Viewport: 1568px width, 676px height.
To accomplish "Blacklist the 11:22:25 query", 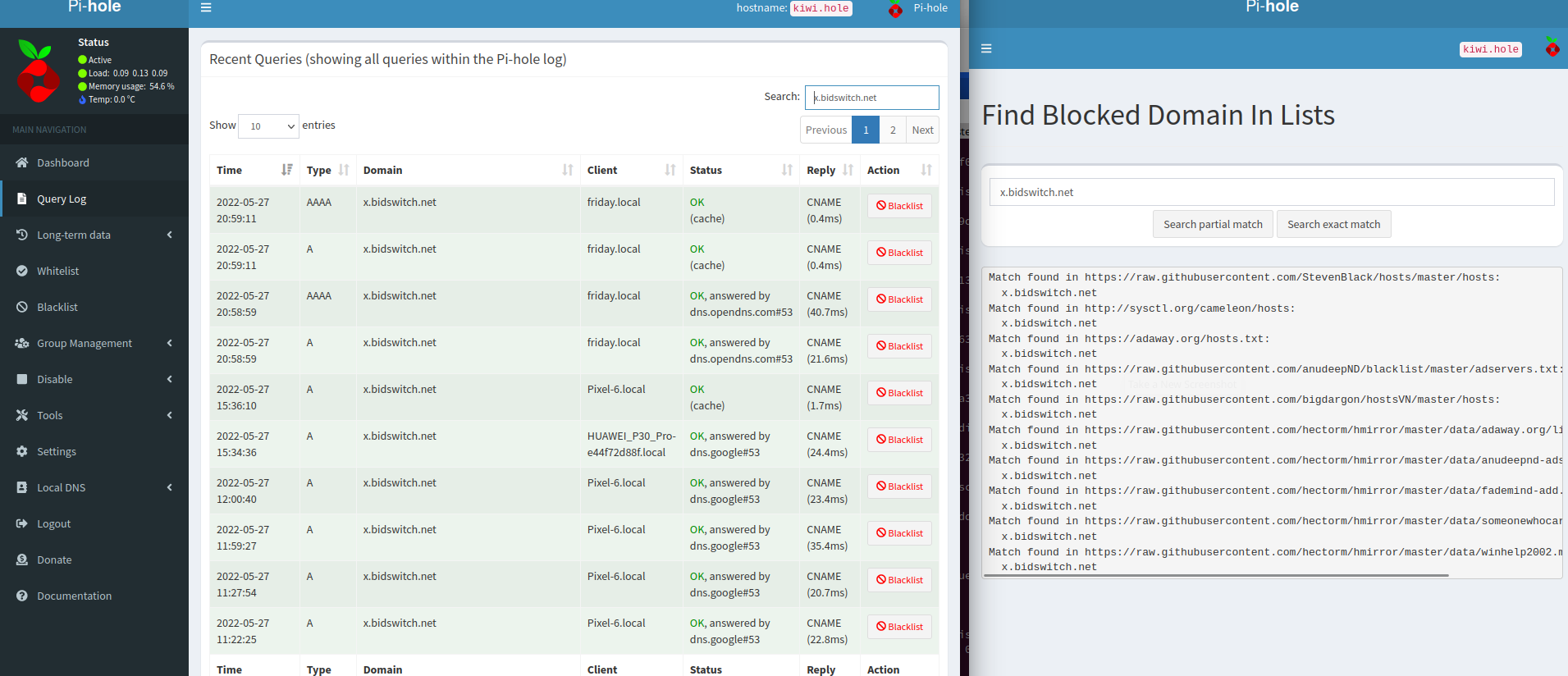I will pos(899,627).
